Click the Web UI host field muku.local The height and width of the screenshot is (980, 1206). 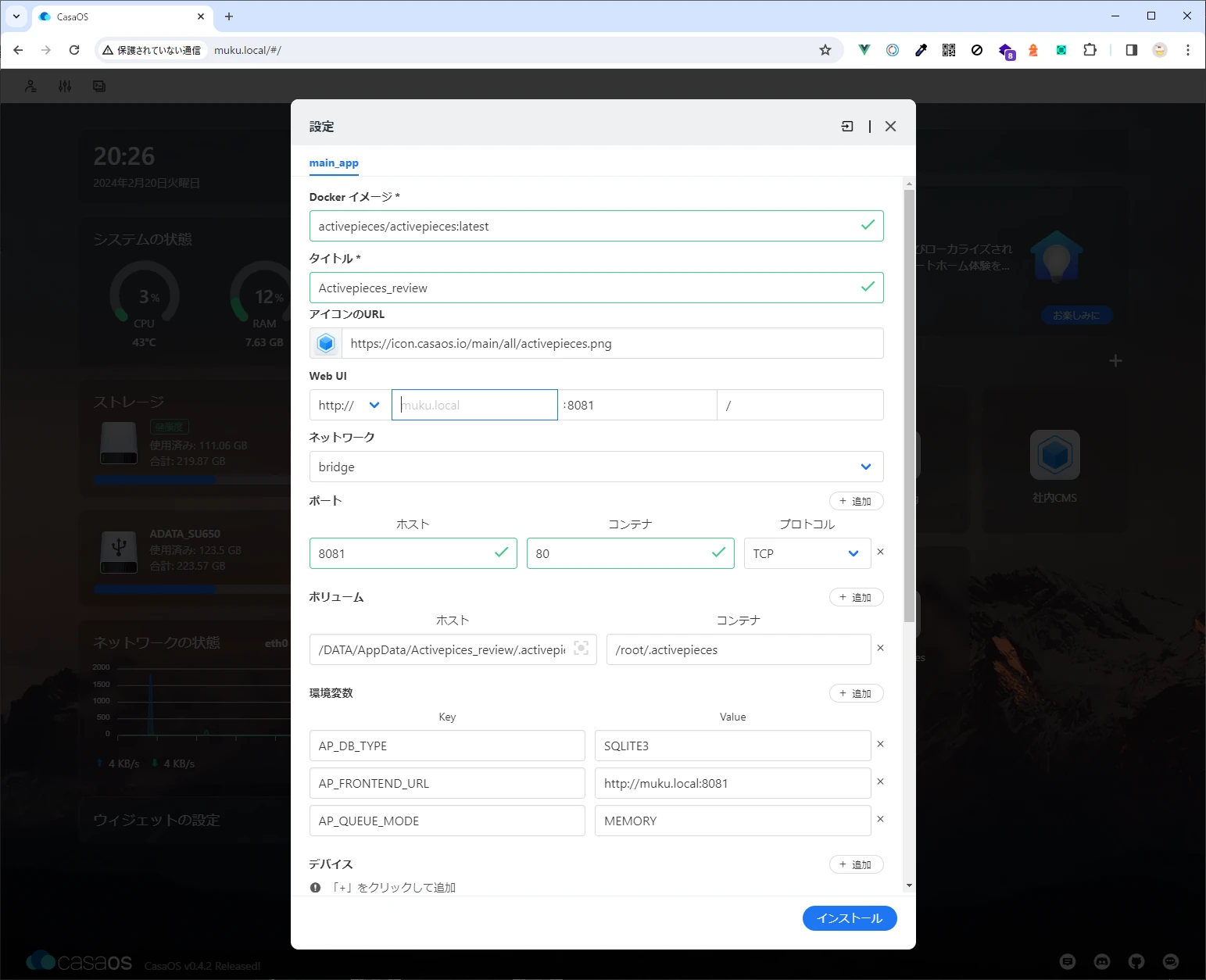(474, 405)
